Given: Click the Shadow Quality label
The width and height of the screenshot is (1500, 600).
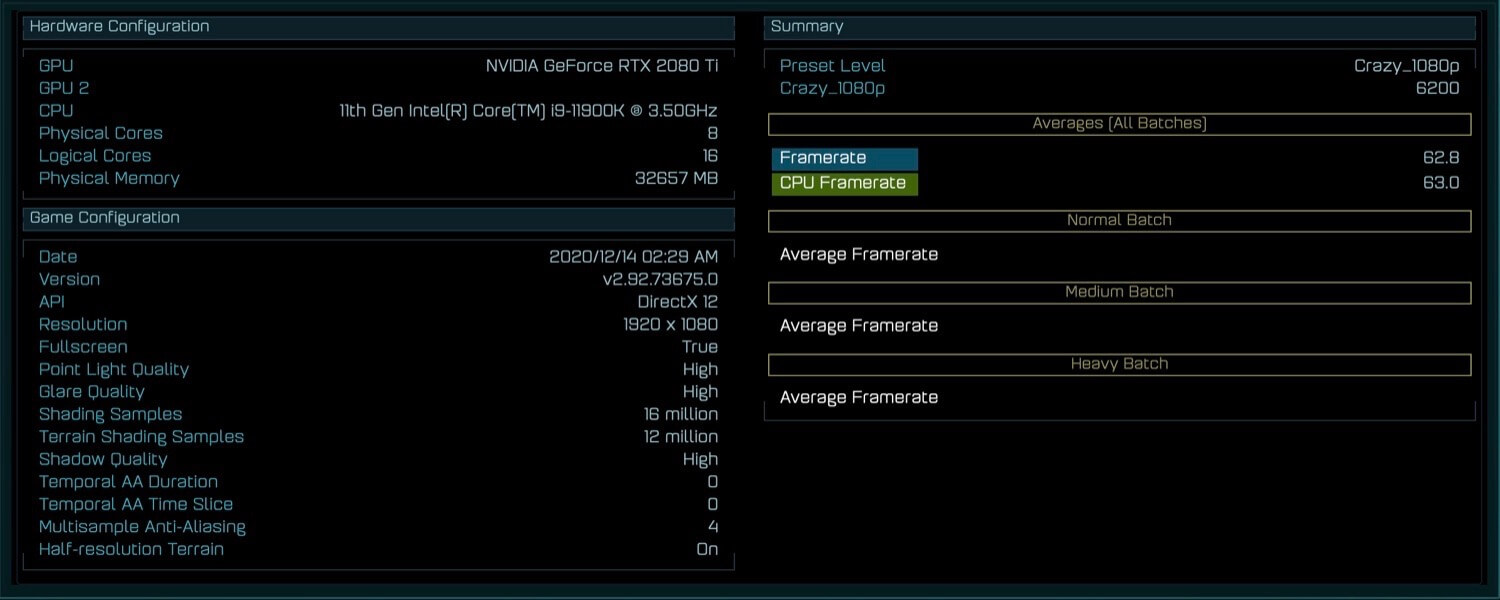Looking at the screenshot, I should (103, 459).
